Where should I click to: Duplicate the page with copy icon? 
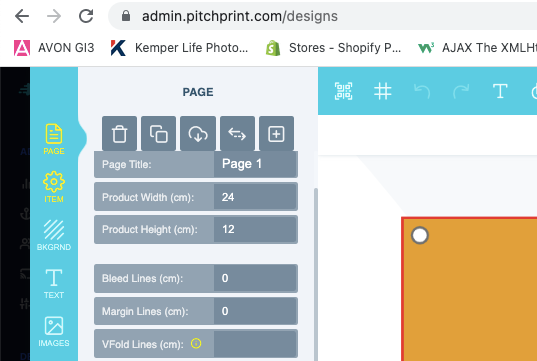159,134
